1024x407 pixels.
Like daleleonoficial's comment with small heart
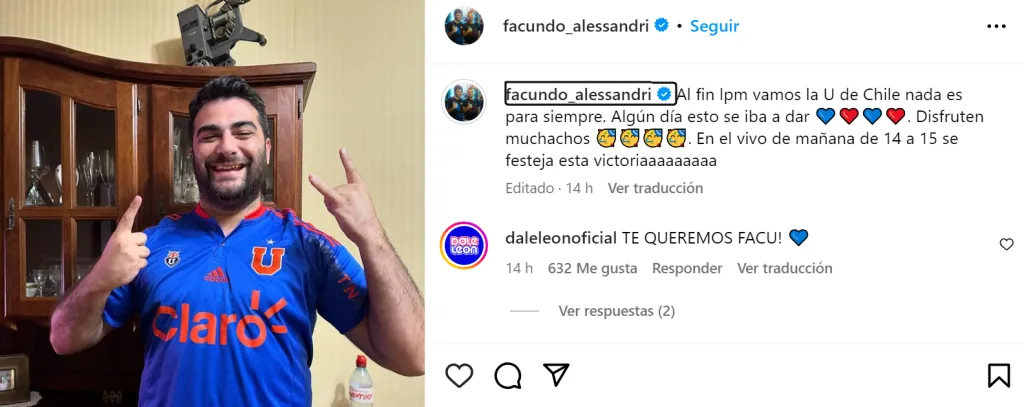coord(1006,244)
